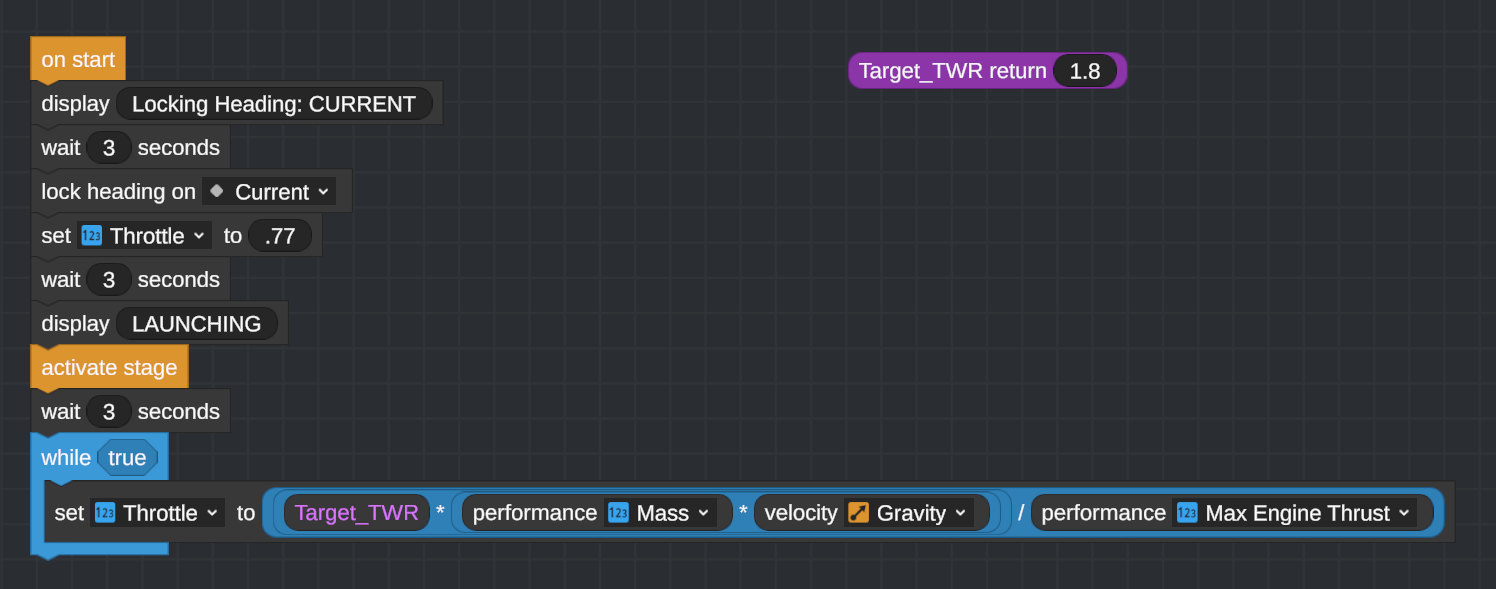Select the activate stage block
The width and height of the screenshot is (1496, 589).
point(109,367)
